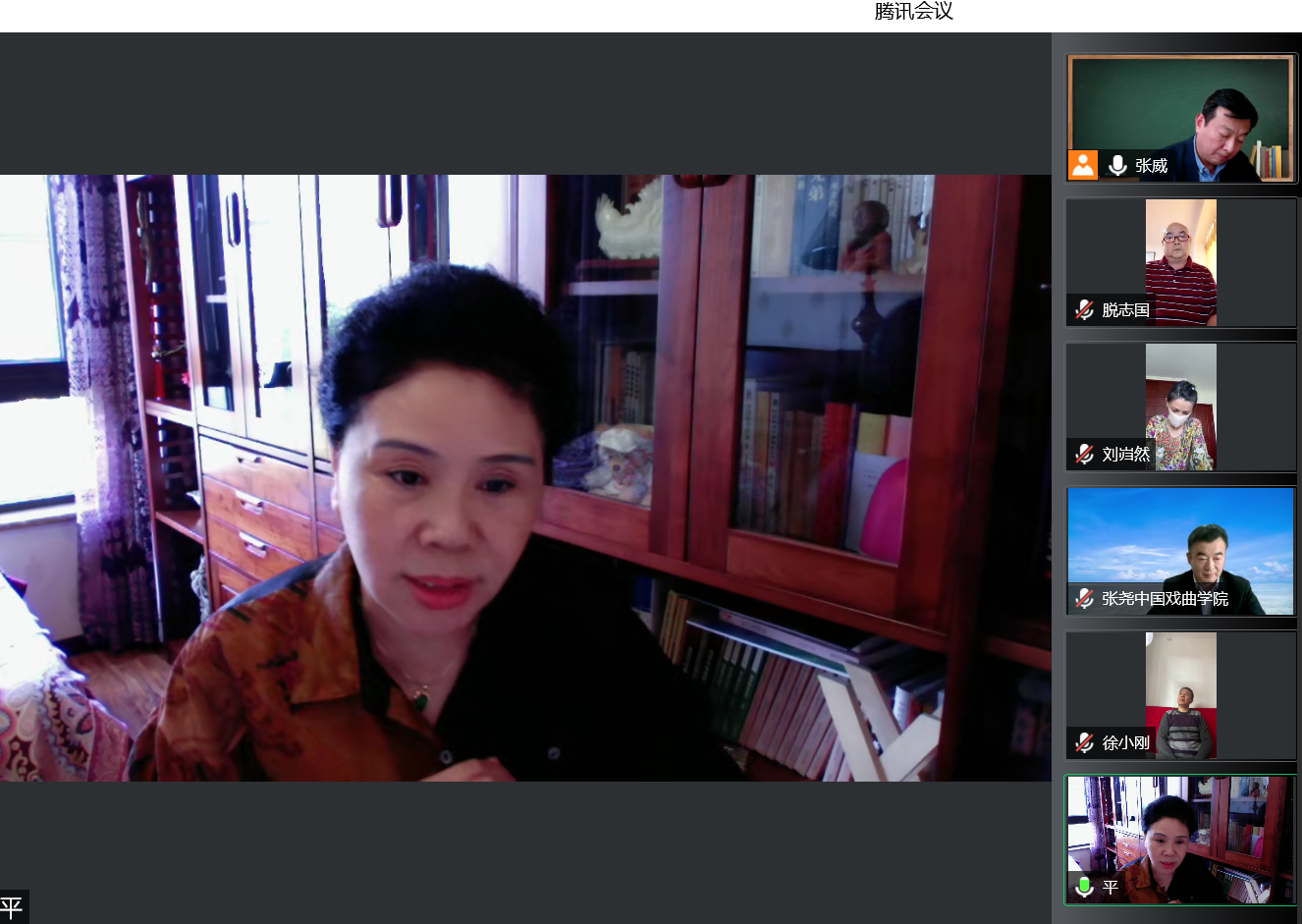Click the 平 name tag at bottom-left corner

[13, 906]
